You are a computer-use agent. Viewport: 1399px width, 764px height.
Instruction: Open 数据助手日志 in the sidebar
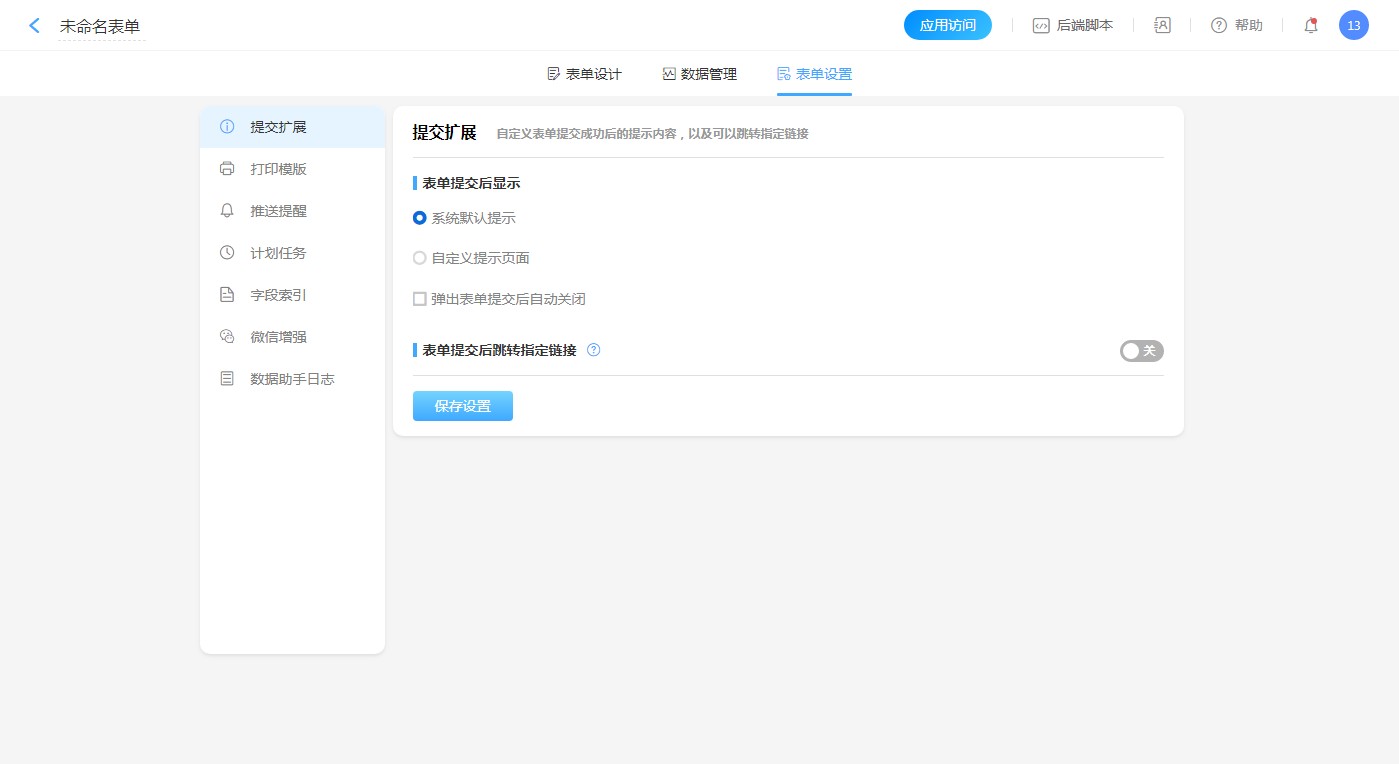pos(291,379)
